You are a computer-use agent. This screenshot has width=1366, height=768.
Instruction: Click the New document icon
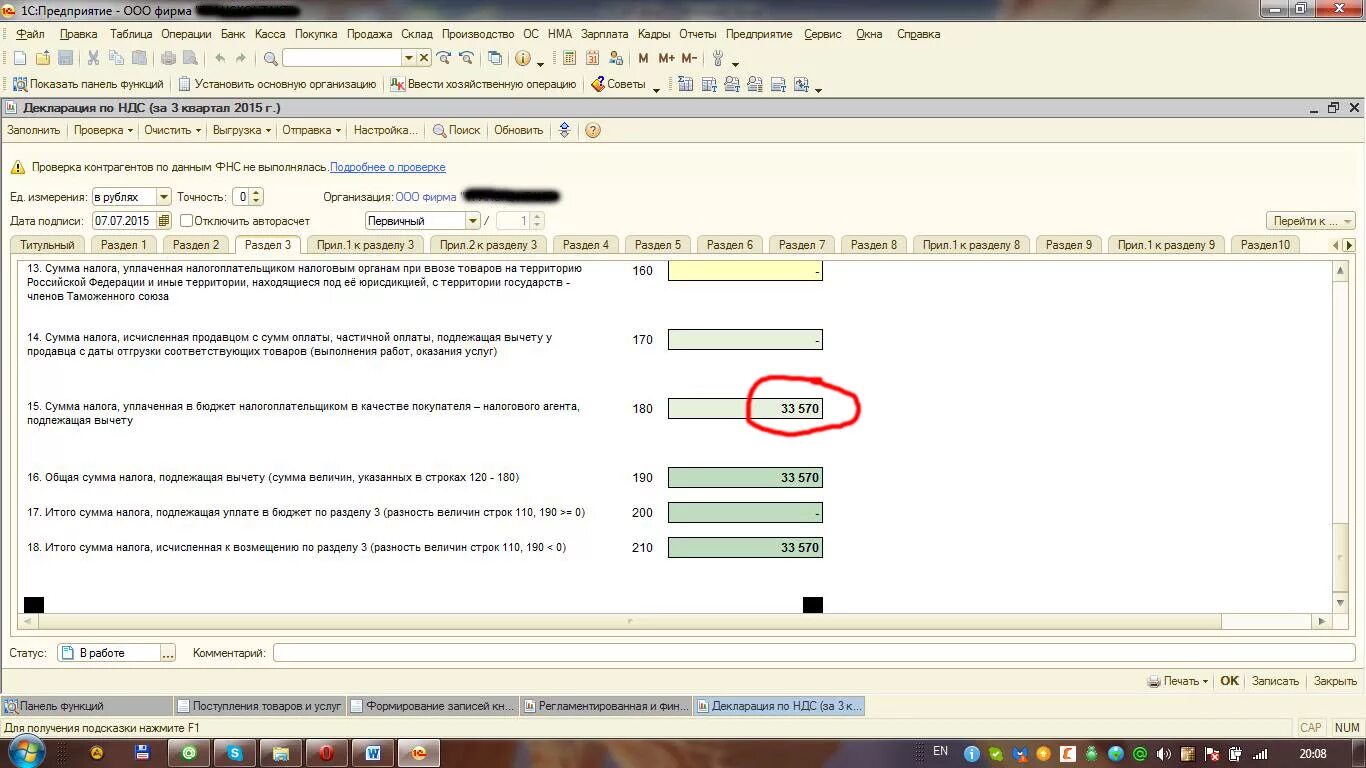pyautogui.click(x=19, y=59)
